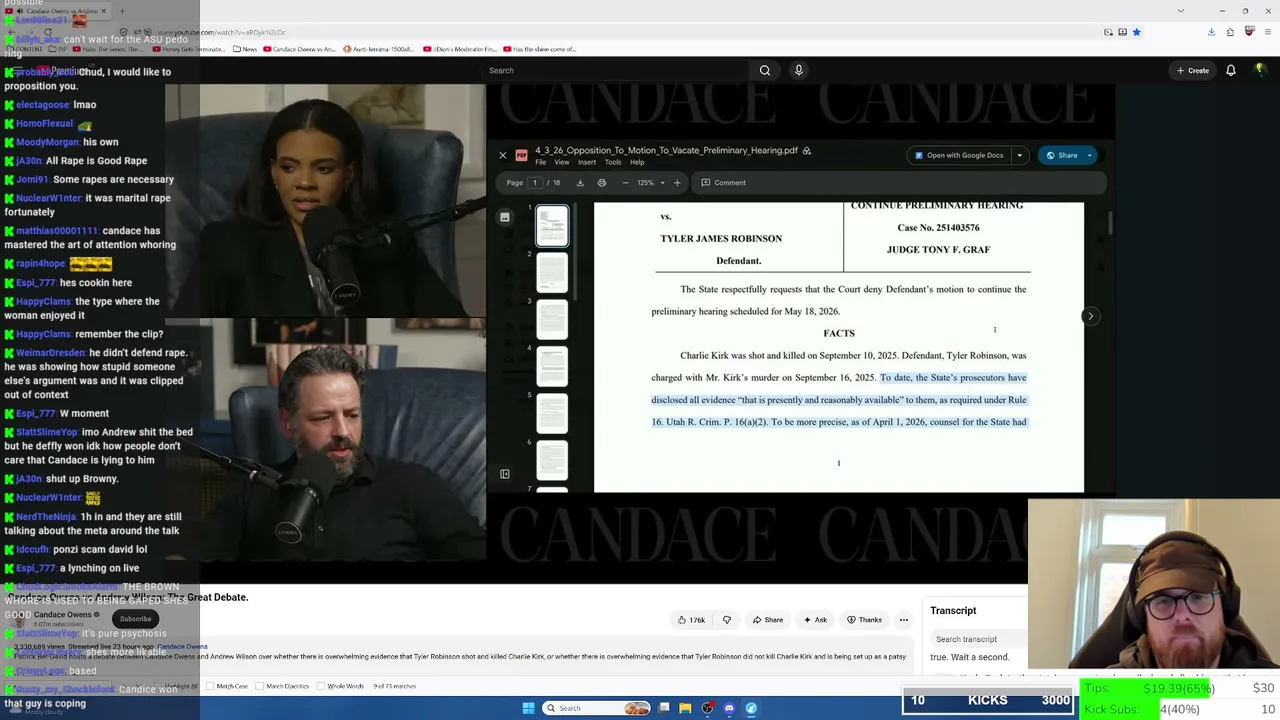
Task: Open the PDF Tools menu
Action: tap(613, 162)
